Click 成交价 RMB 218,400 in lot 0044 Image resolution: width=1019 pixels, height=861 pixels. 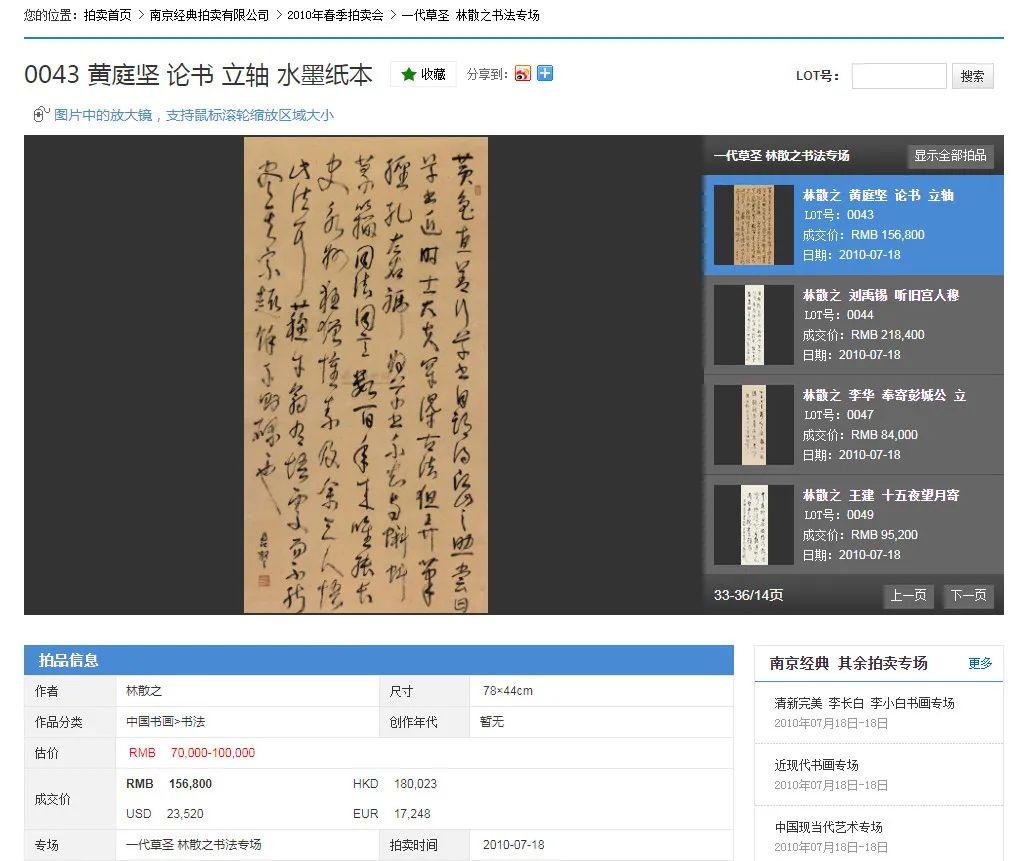click(864, 335)
